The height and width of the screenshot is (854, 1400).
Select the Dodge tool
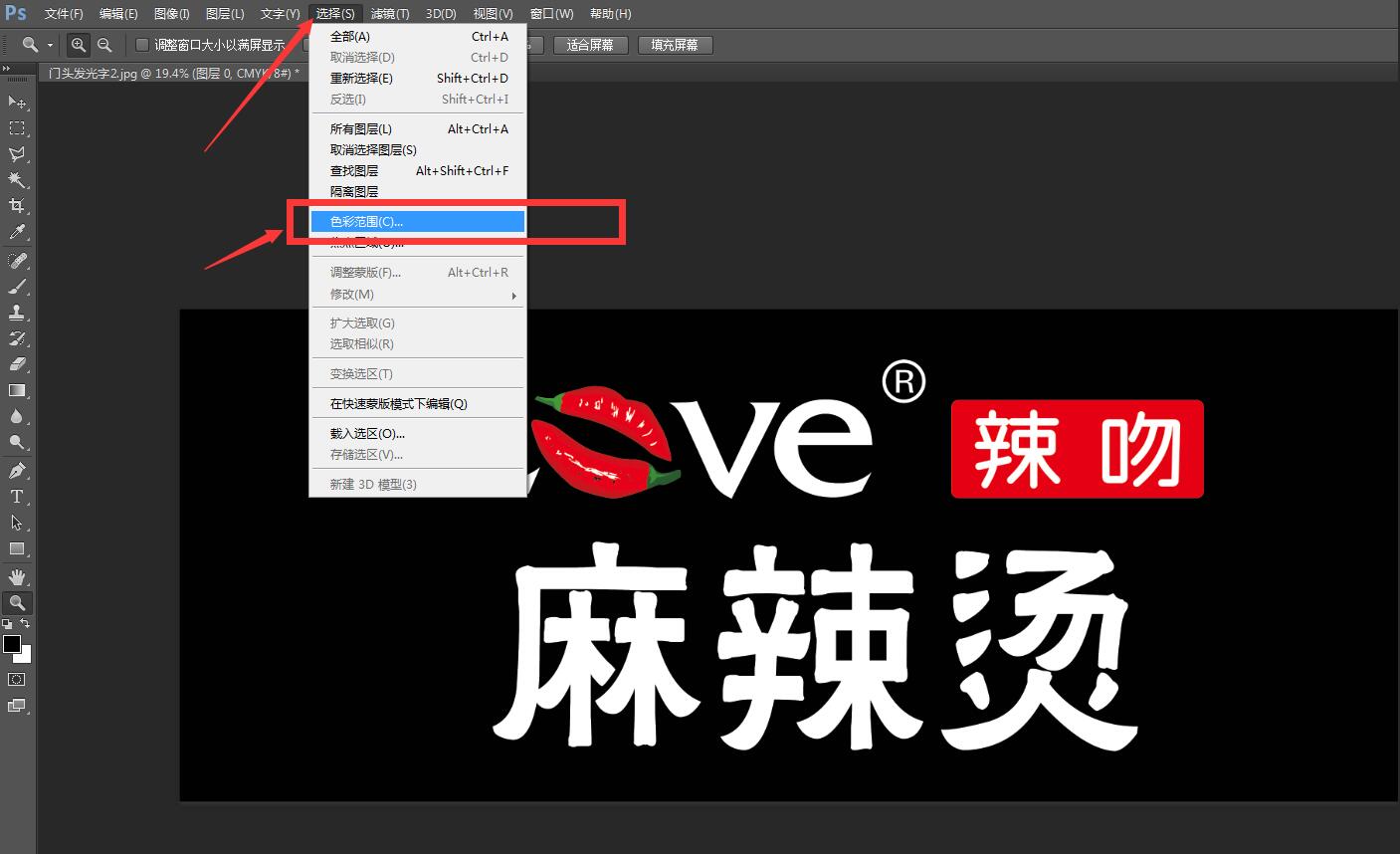click(17, 442)
